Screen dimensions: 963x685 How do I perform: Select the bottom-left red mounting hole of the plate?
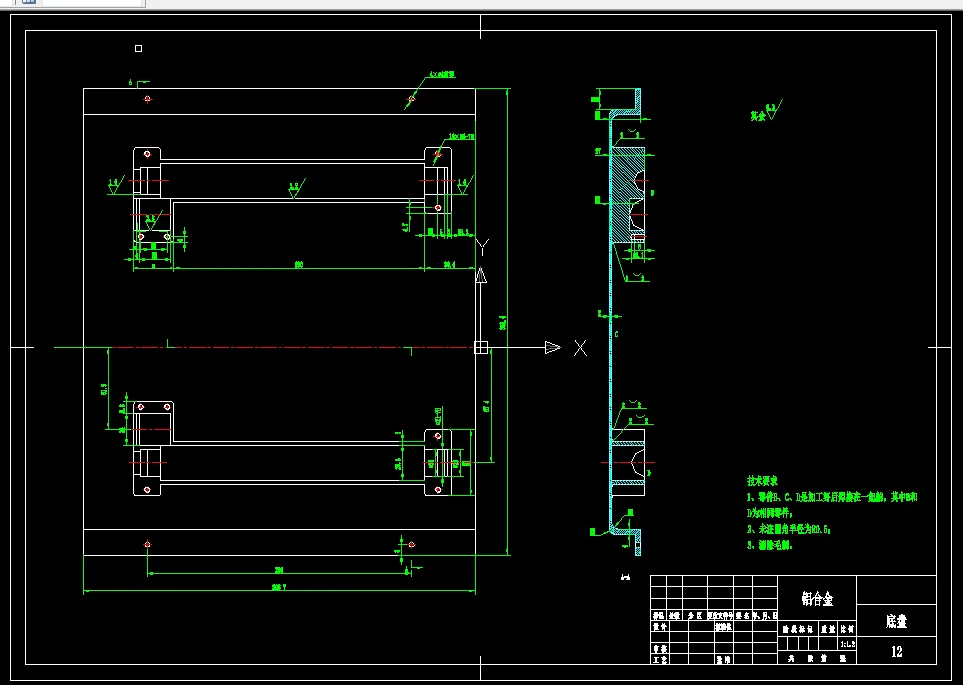[147, 544]
